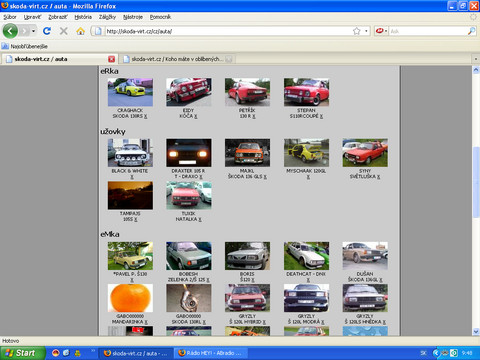Viewport: 480px width, 360px height.
Task: Open the Upraviť menu
Action: click(32, 17)
